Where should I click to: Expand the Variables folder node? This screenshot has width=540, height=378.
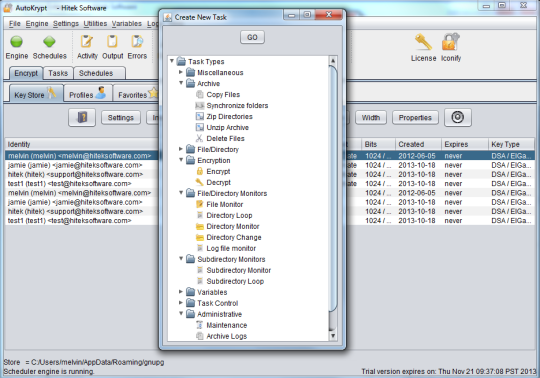click(181, 292)
